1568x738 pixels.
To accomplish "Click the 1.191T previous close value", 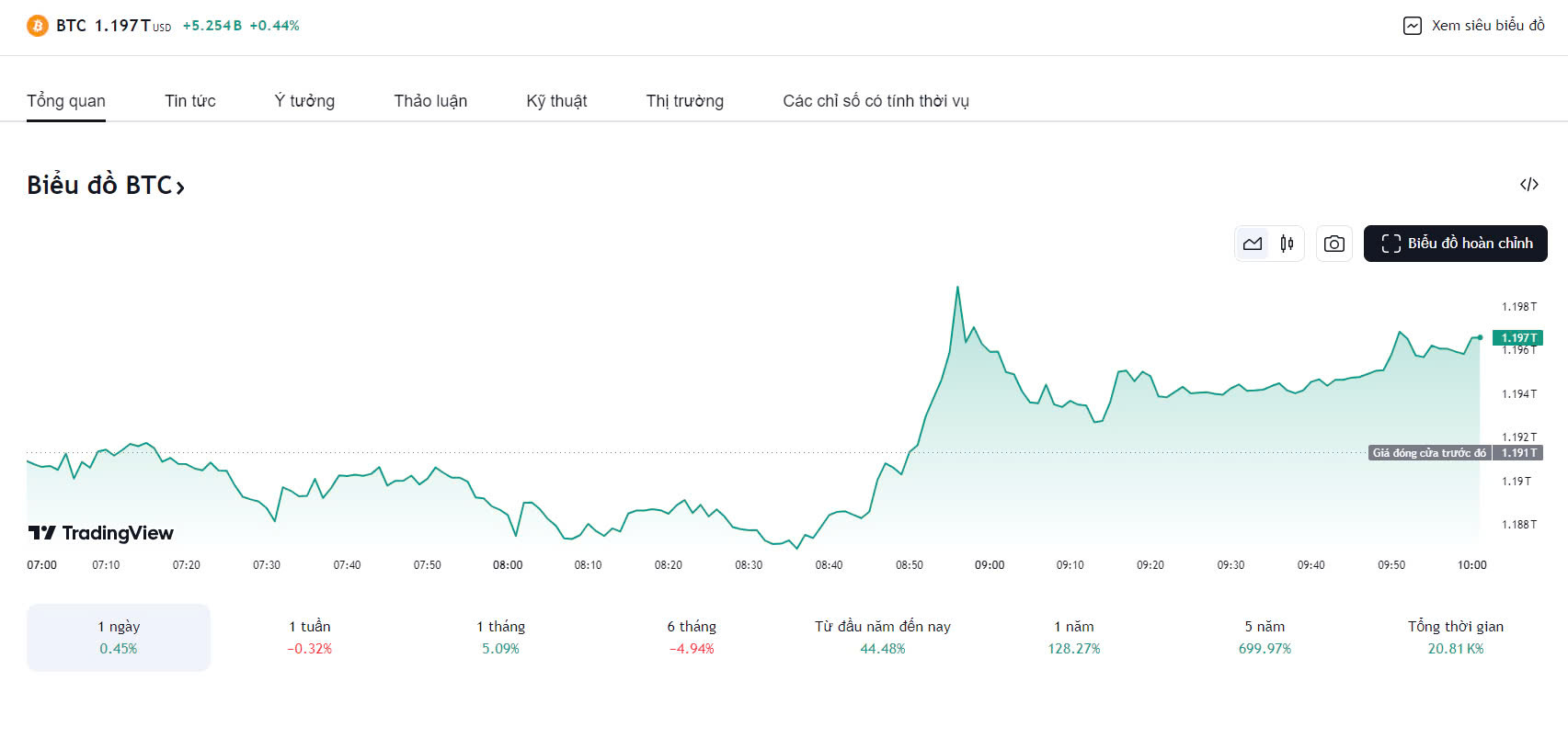I will (1518, 453).
